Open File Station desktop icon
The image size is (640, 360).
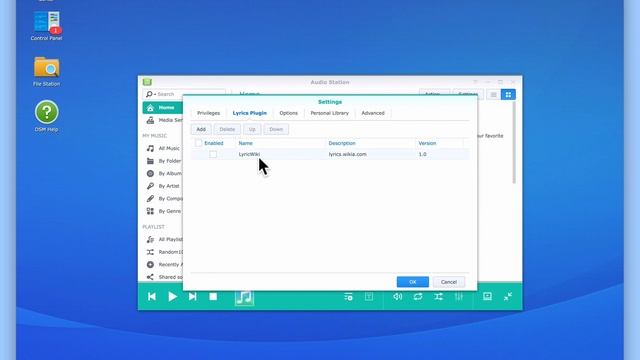coord(47,71)
